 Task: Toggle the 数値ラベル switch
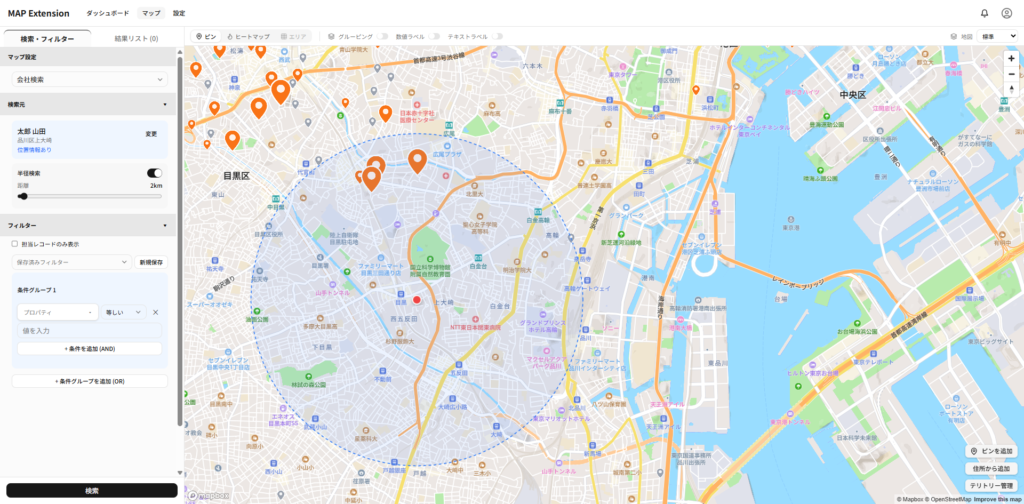click(x=434, y=37)
